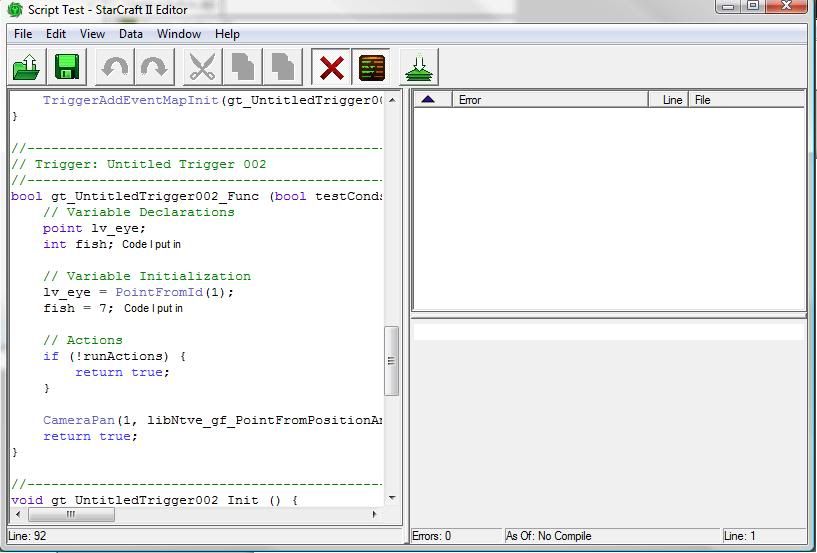Image resolution: width=817 pixels, height=553 pixels.
Task: Open the Window menu
Action: (x=179, y=34)
